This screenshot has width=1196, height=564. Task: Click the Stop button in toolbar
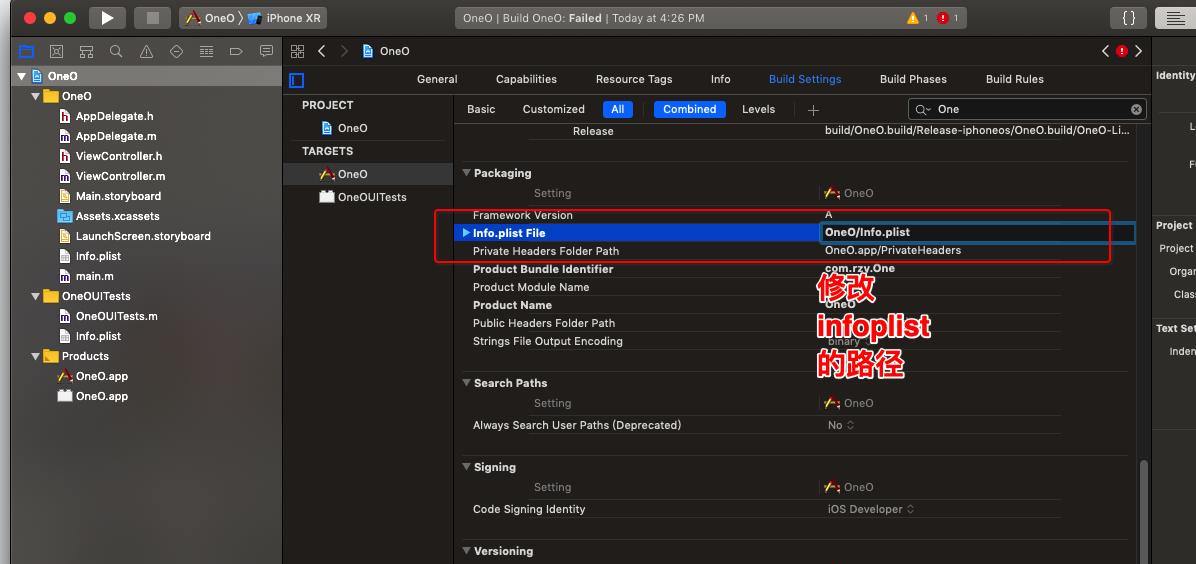pyautogui.click(x=153, y=18)
